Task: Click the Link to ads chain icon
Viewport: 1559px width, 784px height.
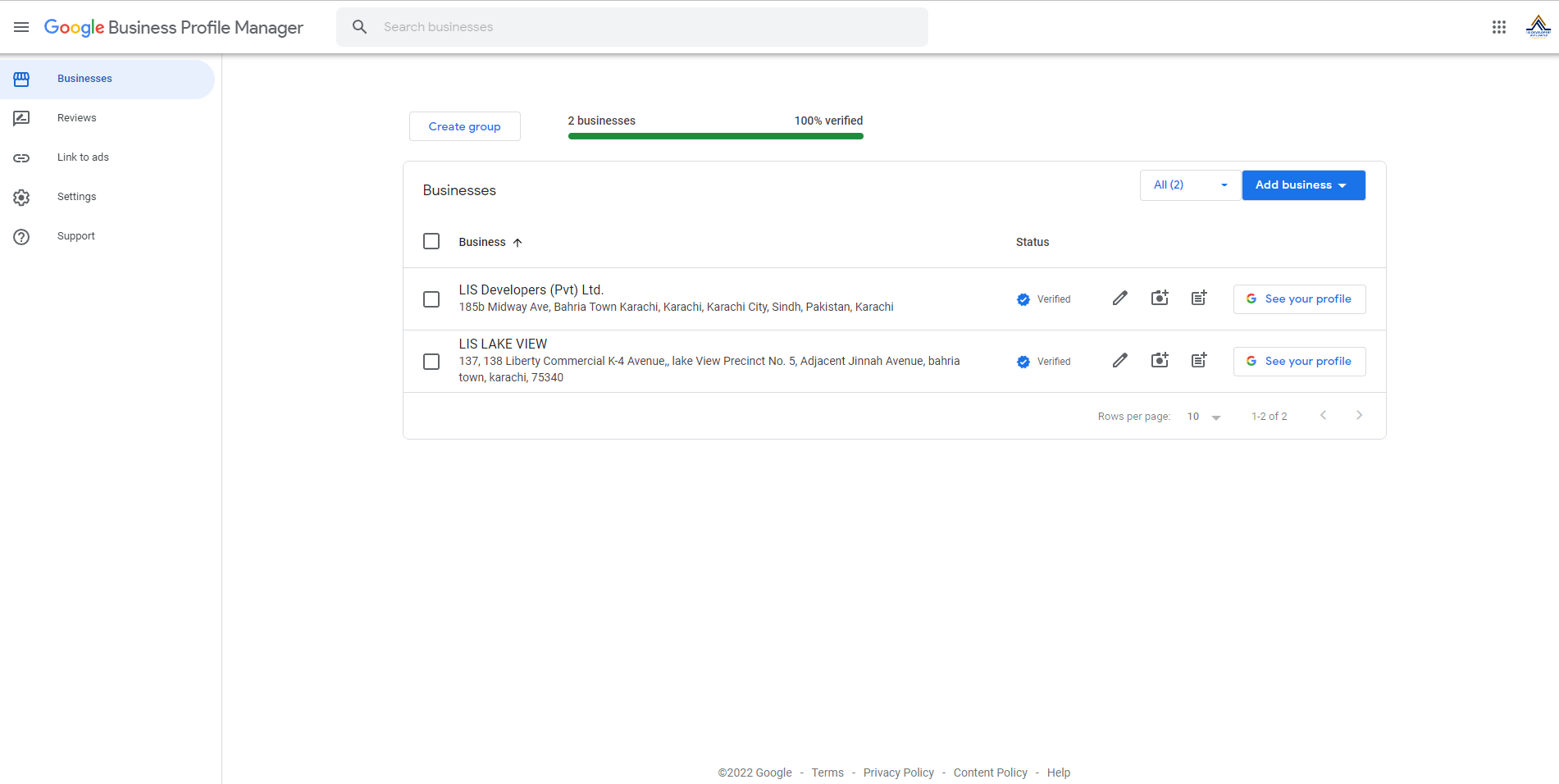Action: pos(21,157)
